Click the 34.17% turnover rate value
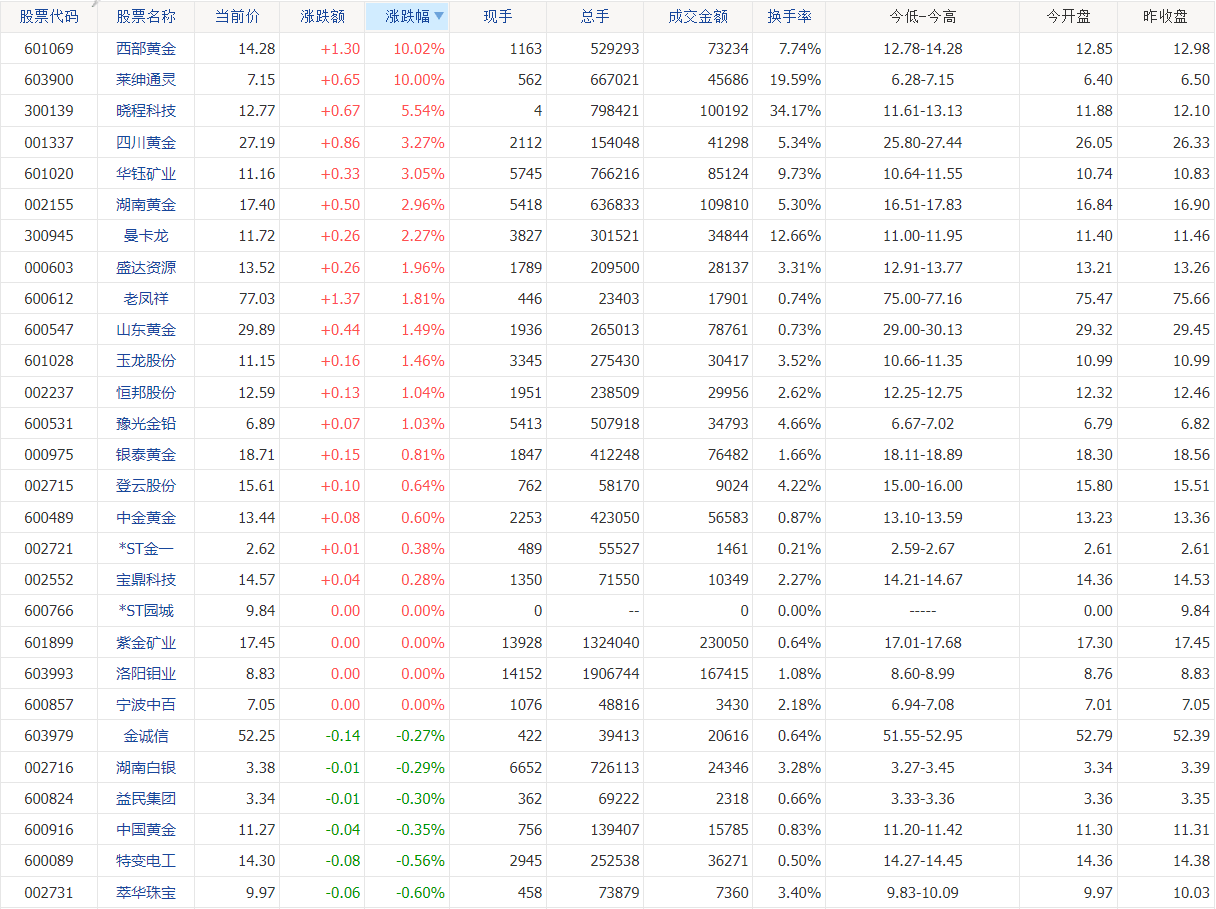 793,111
